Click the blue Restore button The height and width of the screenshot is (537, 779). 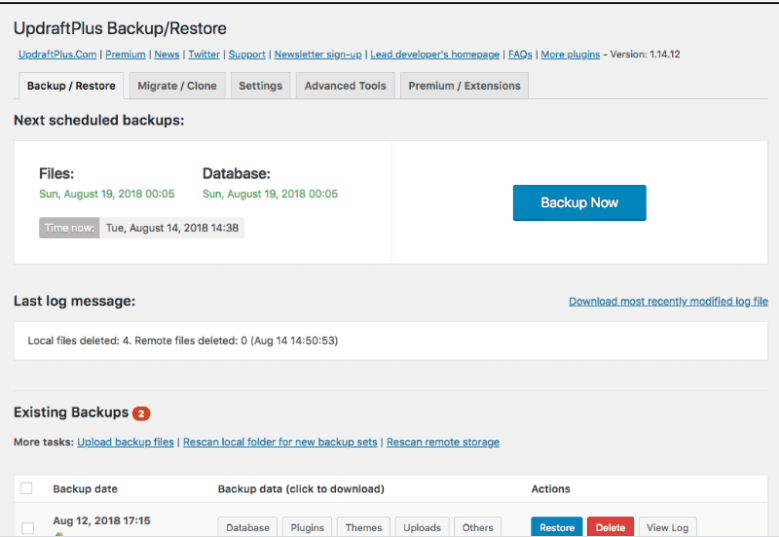point(557,527)
